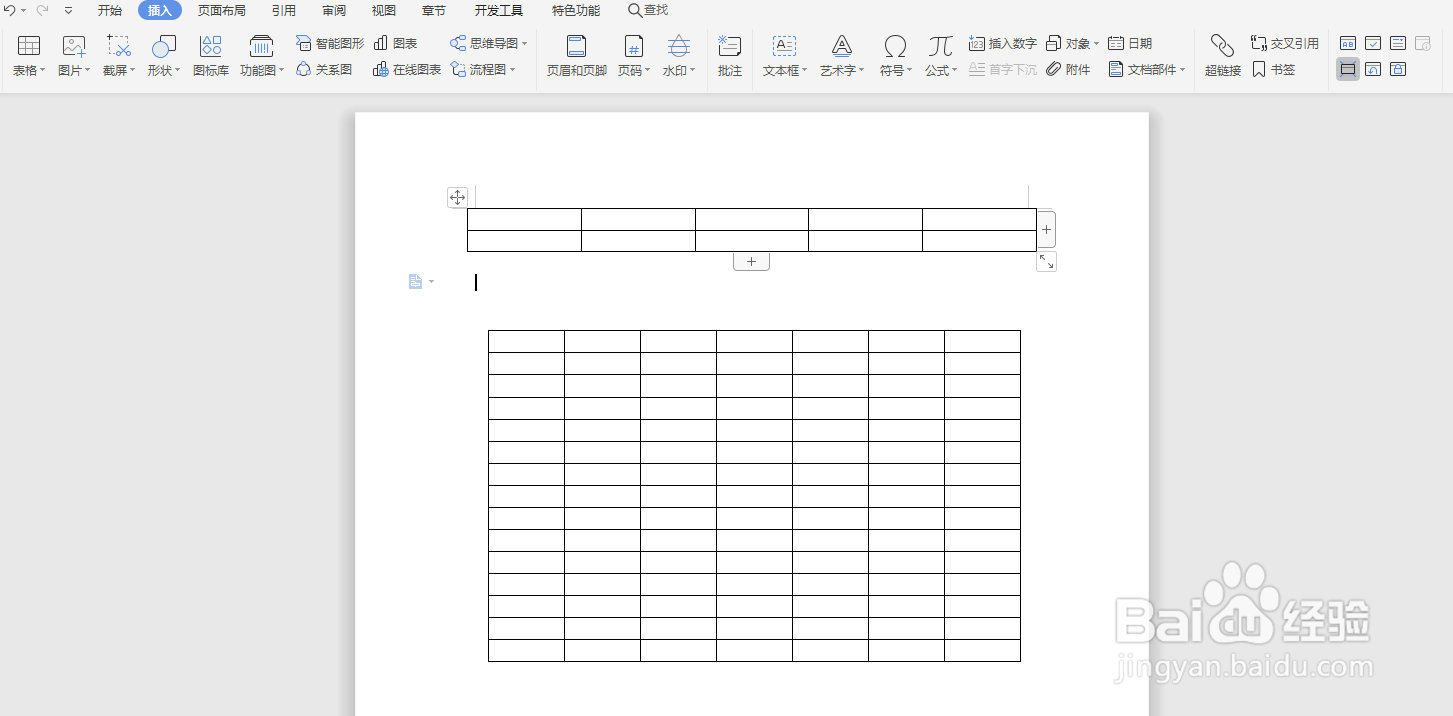Reset the form fields
Screen dimensions: 1453x716
pyautogui.click(x=1373, y=69)
